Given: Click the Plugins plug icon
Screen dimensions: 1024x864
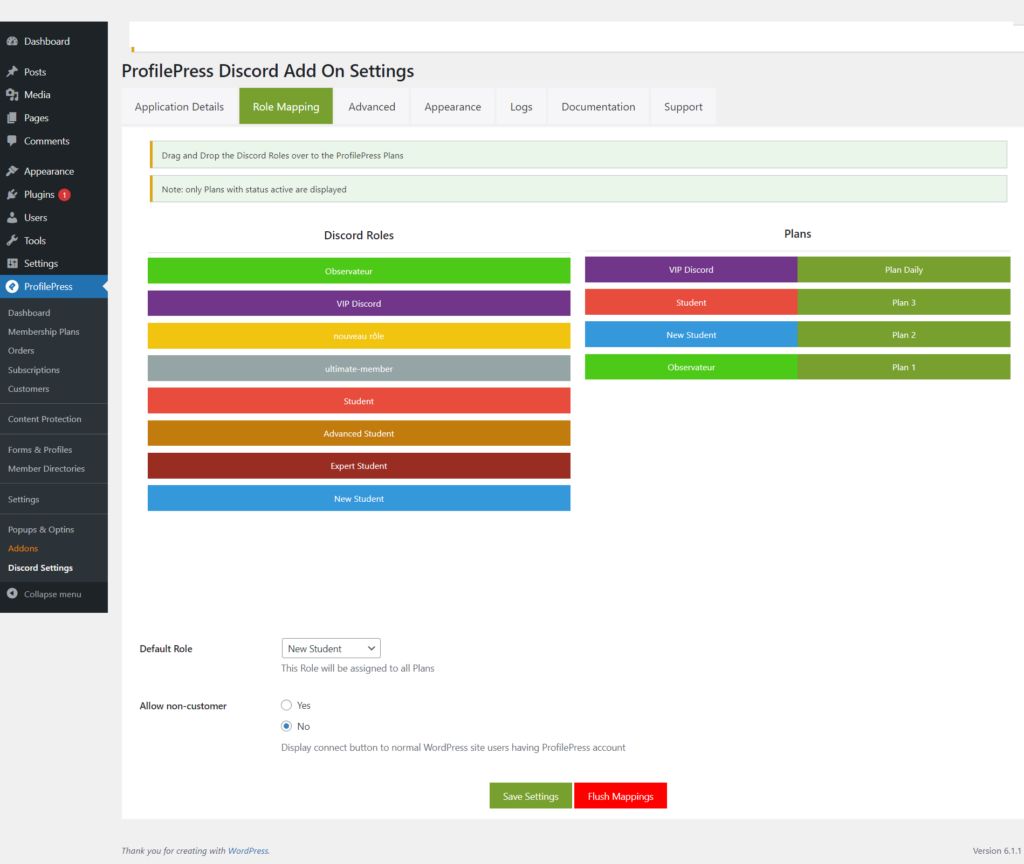Looking at the screenshot, I should [x=12, y=195].
